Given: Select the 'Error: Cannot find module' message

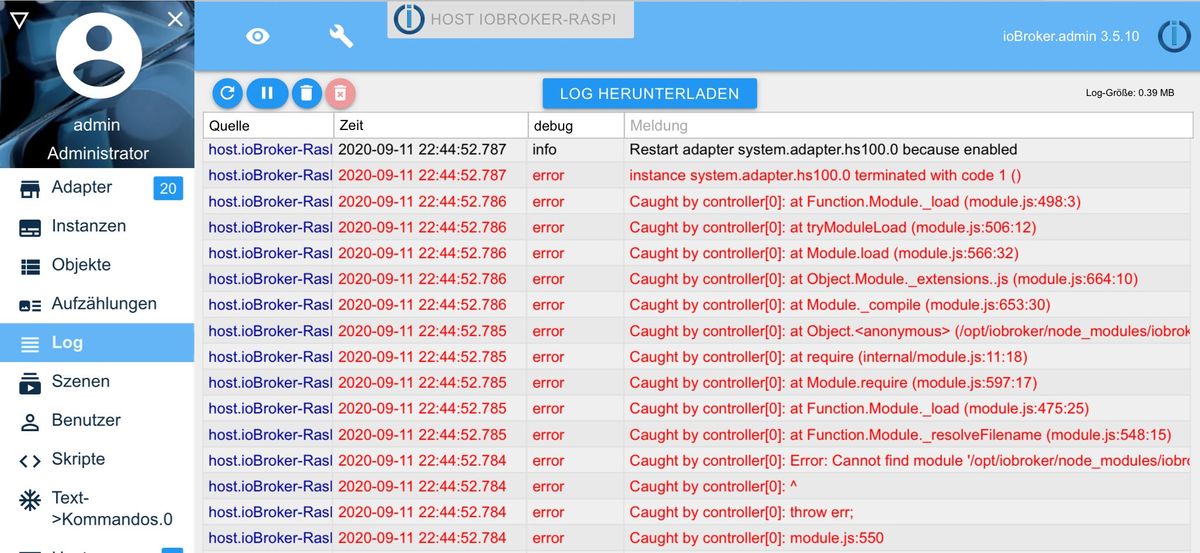Looking at the screenshot, I should point(908,461).
